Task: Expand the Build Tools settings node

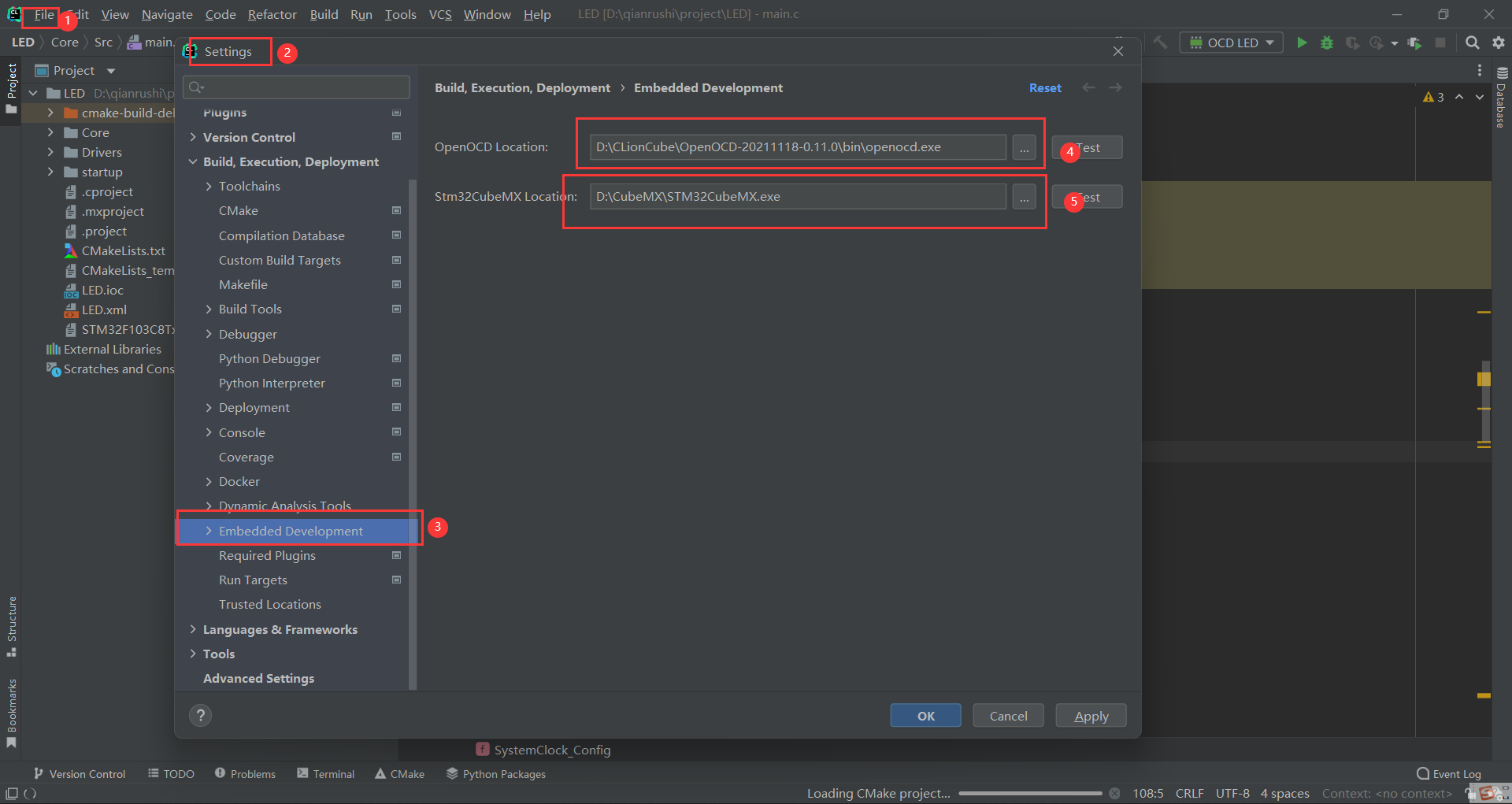Action: (x=209, y=309)
